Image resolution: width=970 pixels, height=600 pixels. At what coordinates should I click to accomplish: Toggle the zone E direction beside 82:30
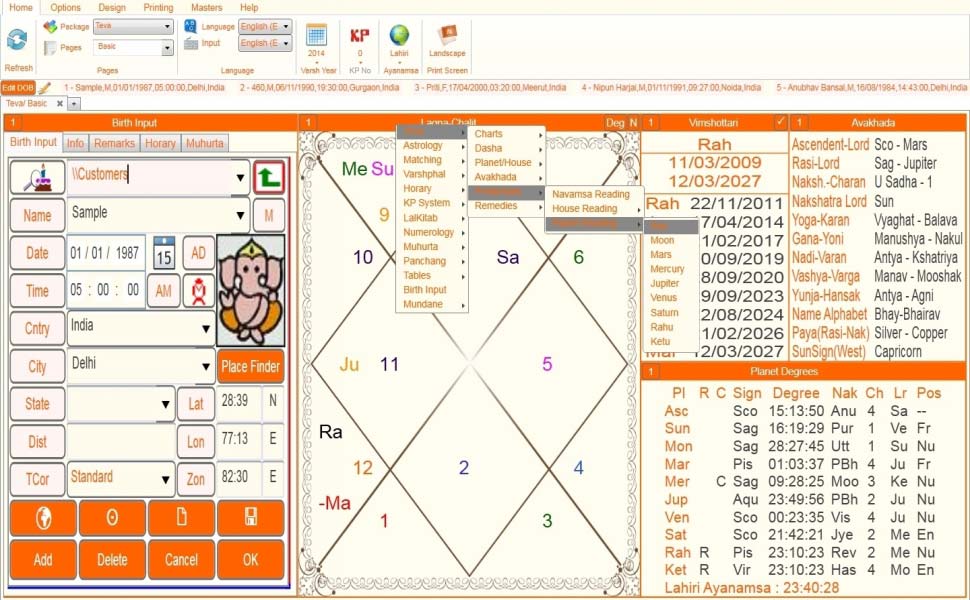tap(273, 477)
